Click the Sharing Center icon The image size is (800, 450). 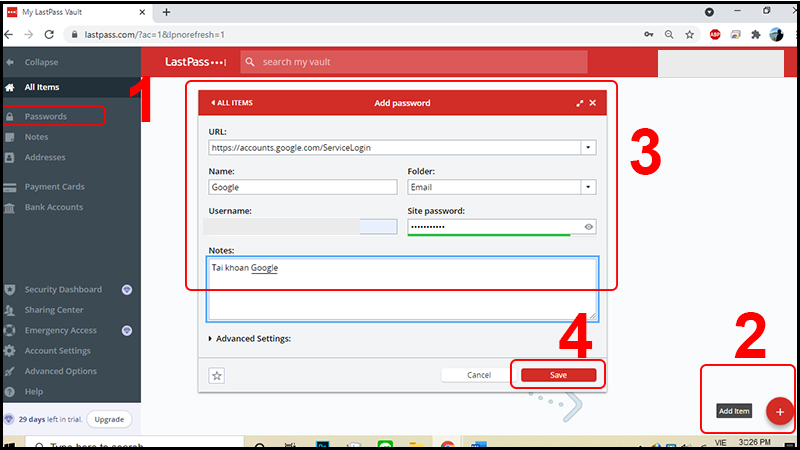pyautogui.click(x=10, y=310)
